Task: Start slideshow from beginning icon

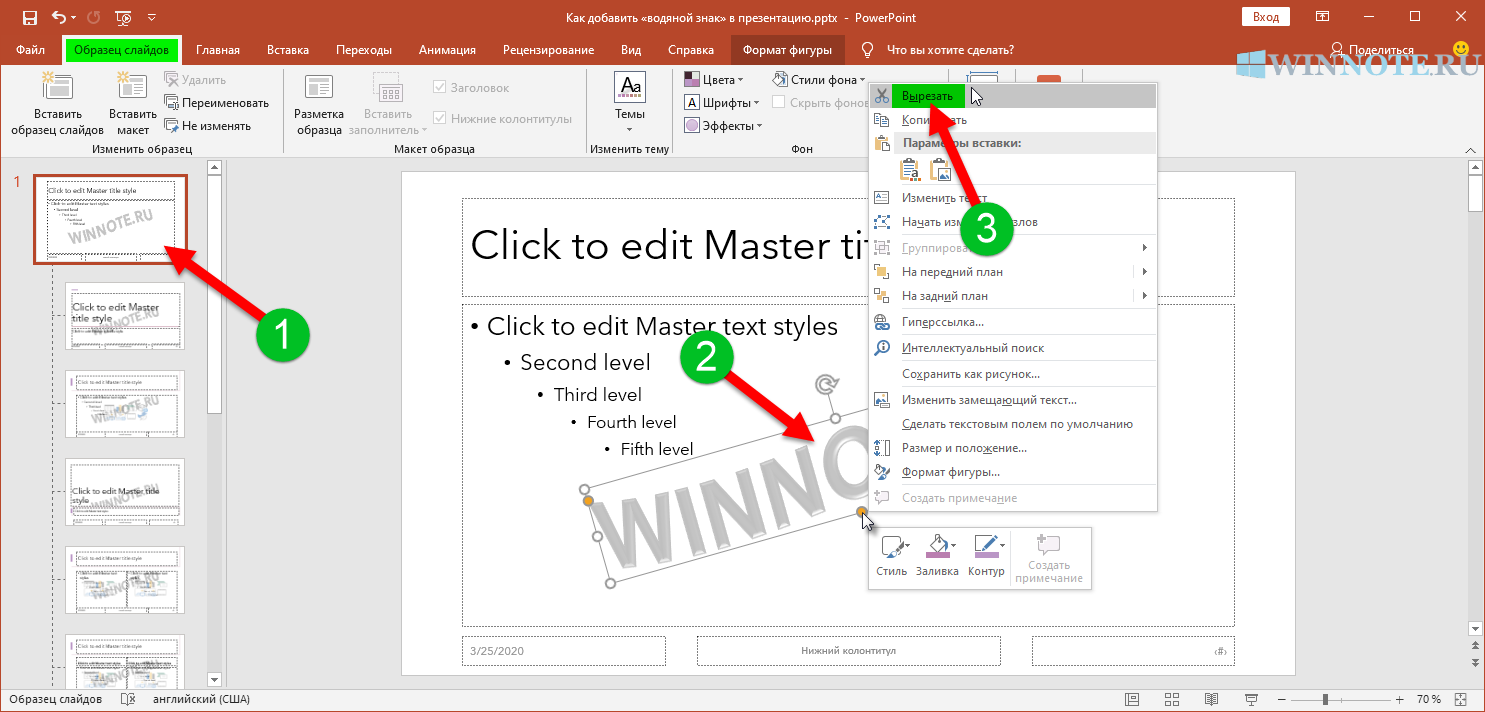Action: [x=123, y=17]
